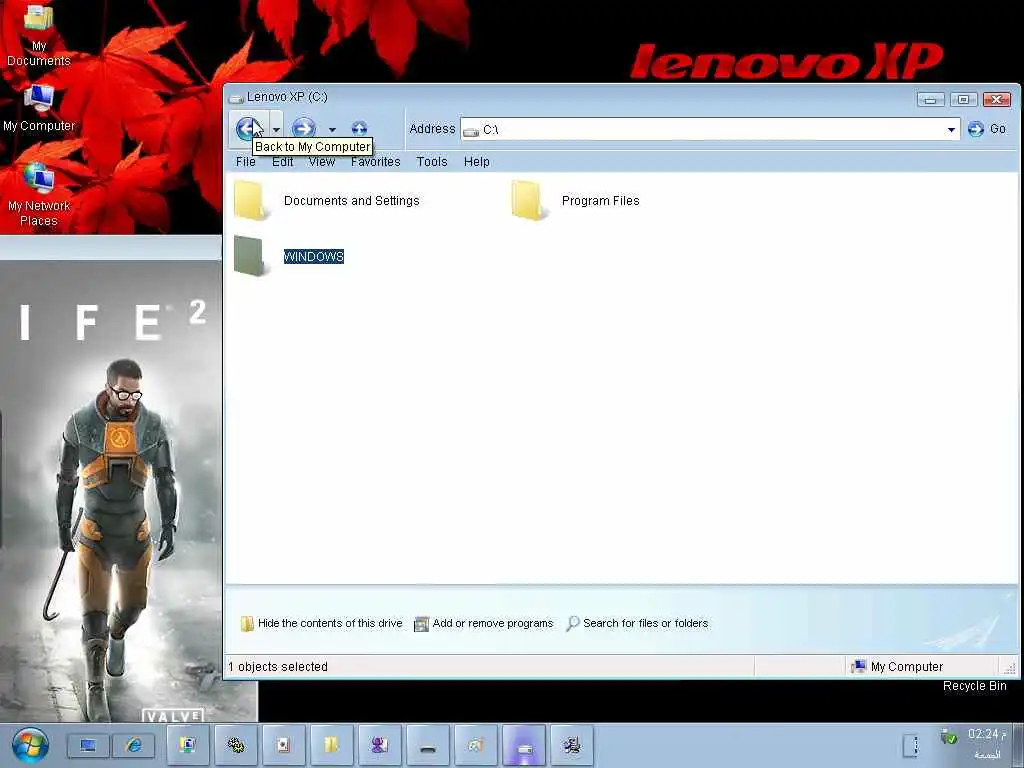Click the resize grip in status bar corner

click(x=1010, y=667)
